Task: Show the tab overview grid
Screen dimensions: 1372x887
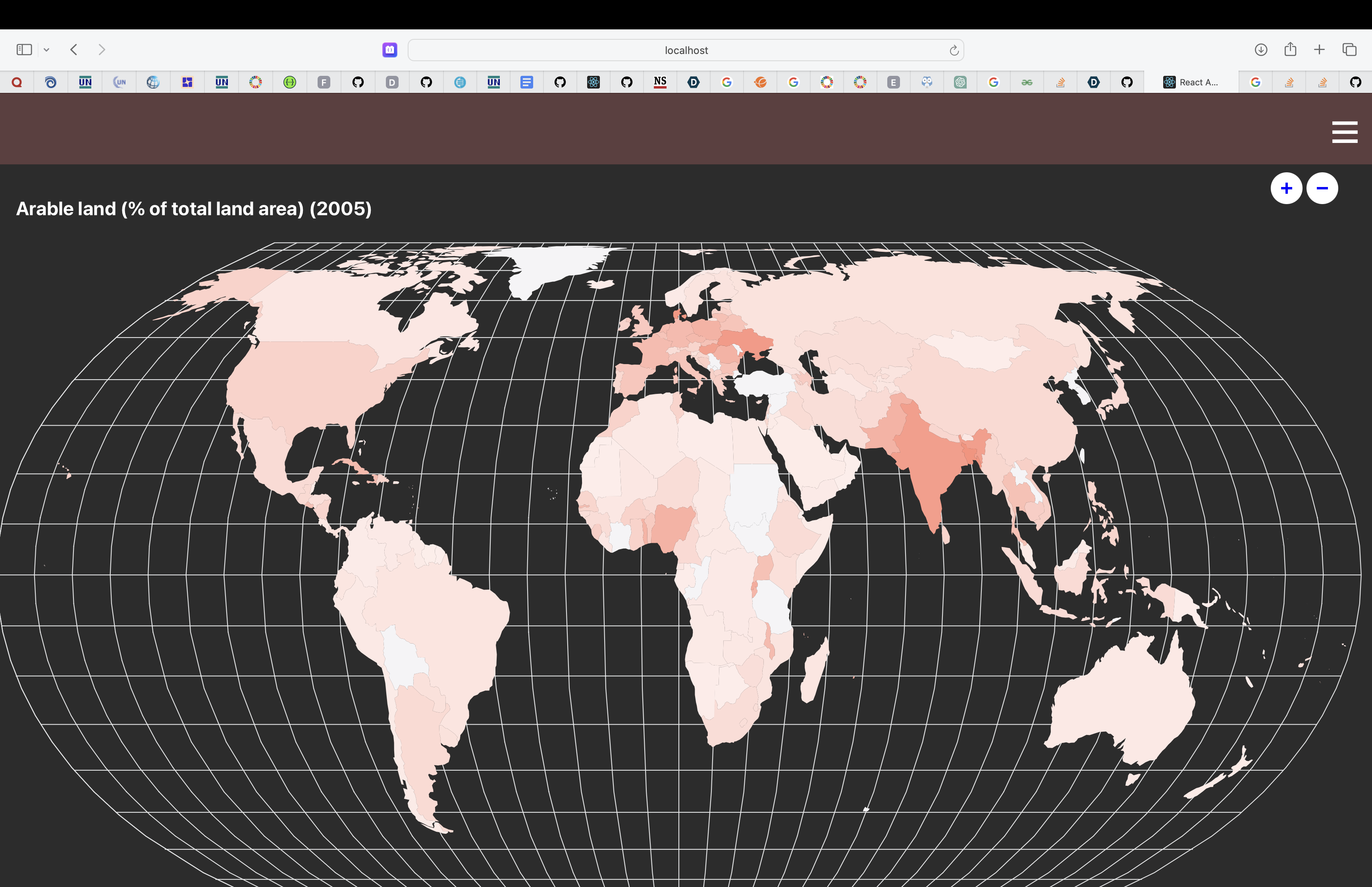Action: (1349, 50)
